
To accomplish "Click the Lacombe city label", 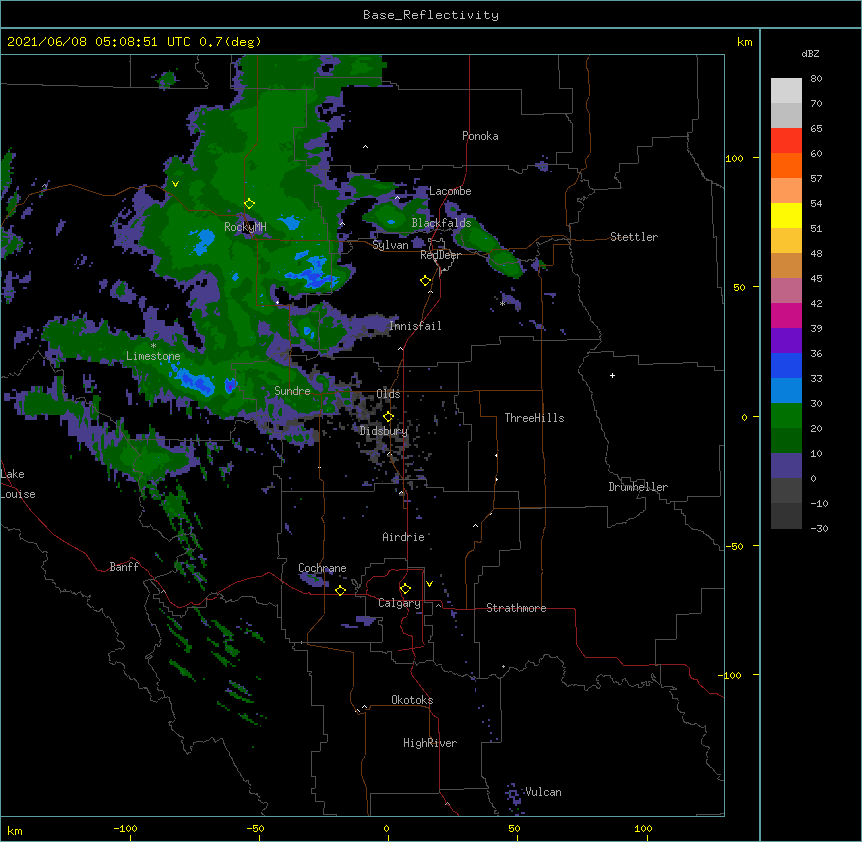I will 450,191.
